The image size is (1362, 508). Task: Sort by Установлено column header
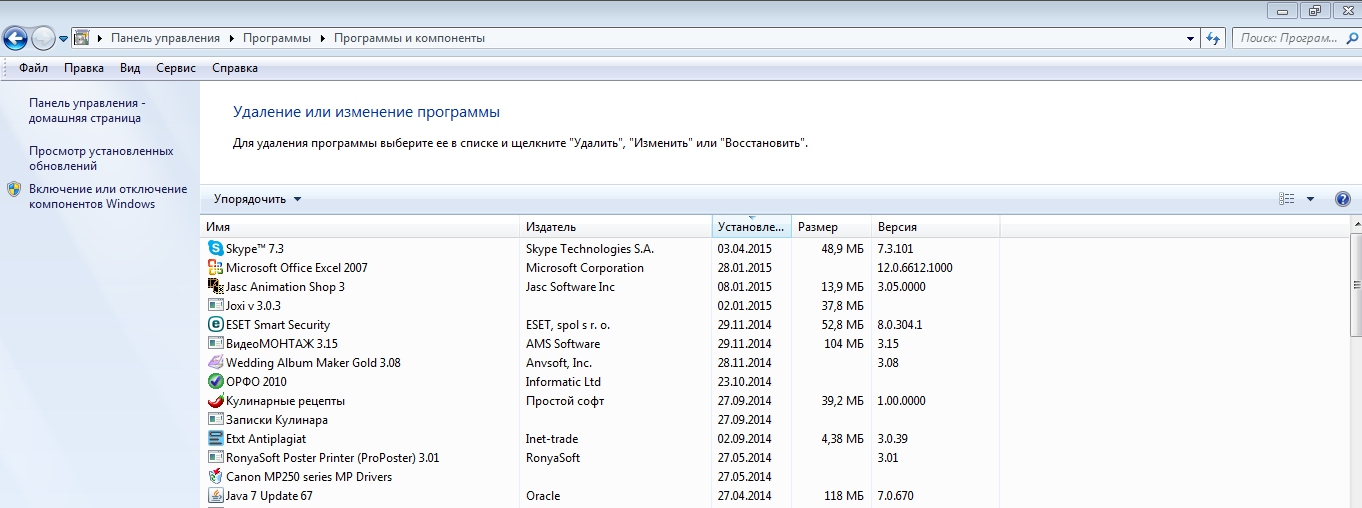pyautogui.click(x=752, y=227)
